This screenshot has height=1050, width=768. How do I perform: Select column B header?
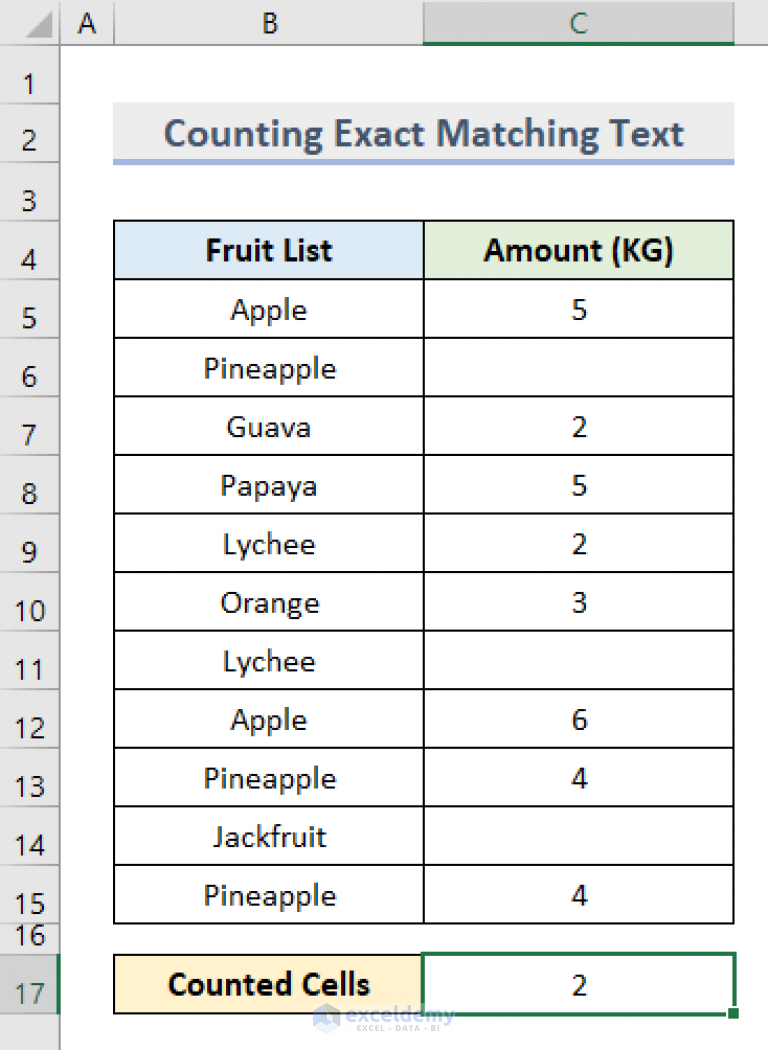coord(269,23)
